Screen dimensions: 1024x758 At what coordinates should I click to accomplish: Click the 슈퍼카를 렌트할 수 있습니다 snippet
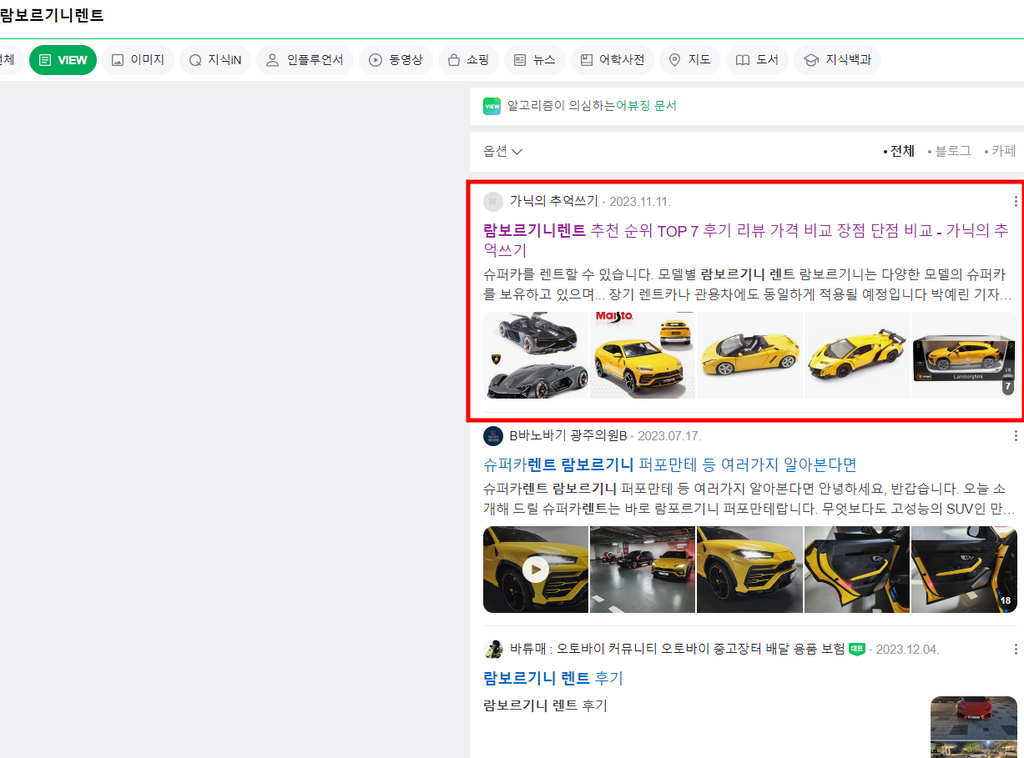(747, 285)
